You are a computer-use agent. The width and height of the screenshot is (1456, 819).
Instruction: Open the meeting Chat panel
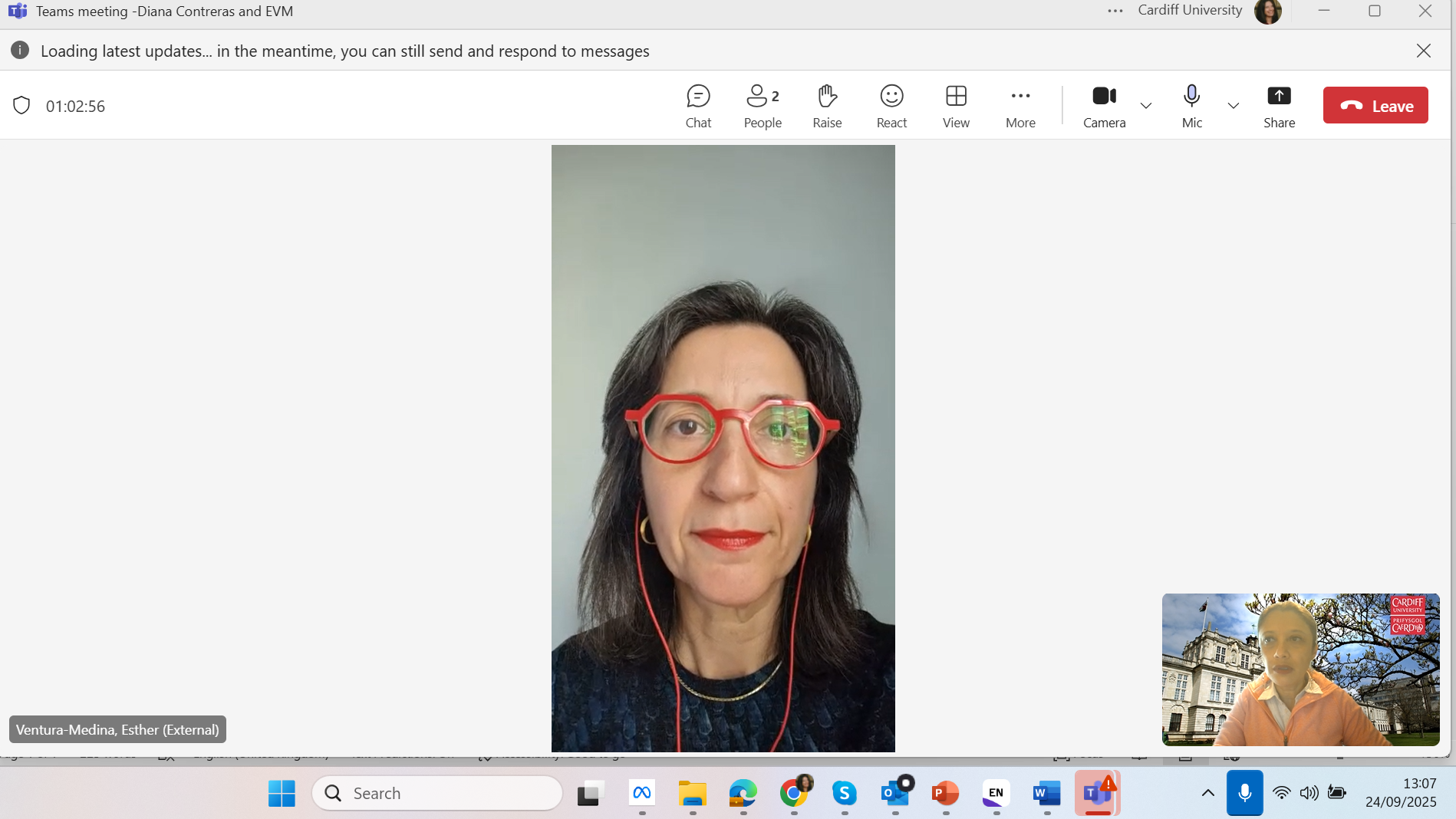(698, 106)
